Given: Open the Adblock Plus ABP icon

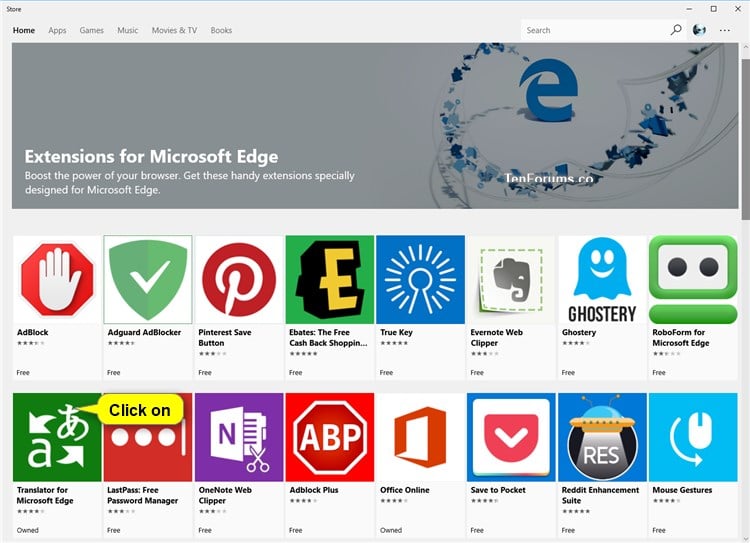Looking at the screenshot, I should click(x=330, y=437).
